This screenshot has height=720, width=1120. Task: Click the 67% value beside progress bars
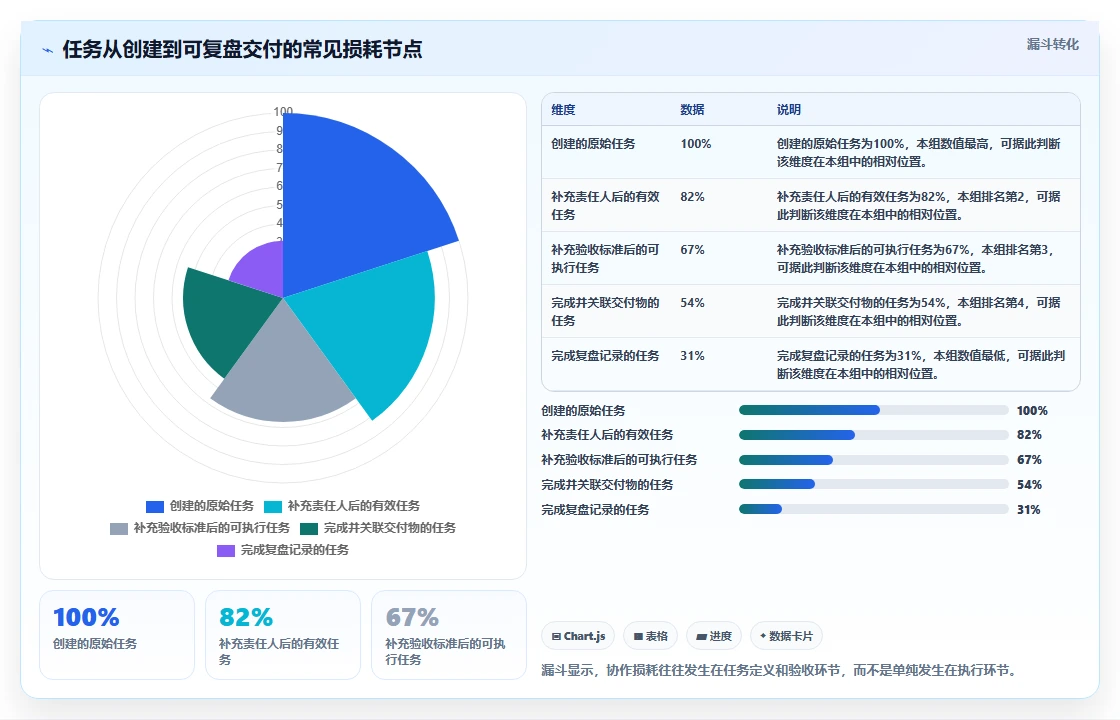pos(1029,459)
